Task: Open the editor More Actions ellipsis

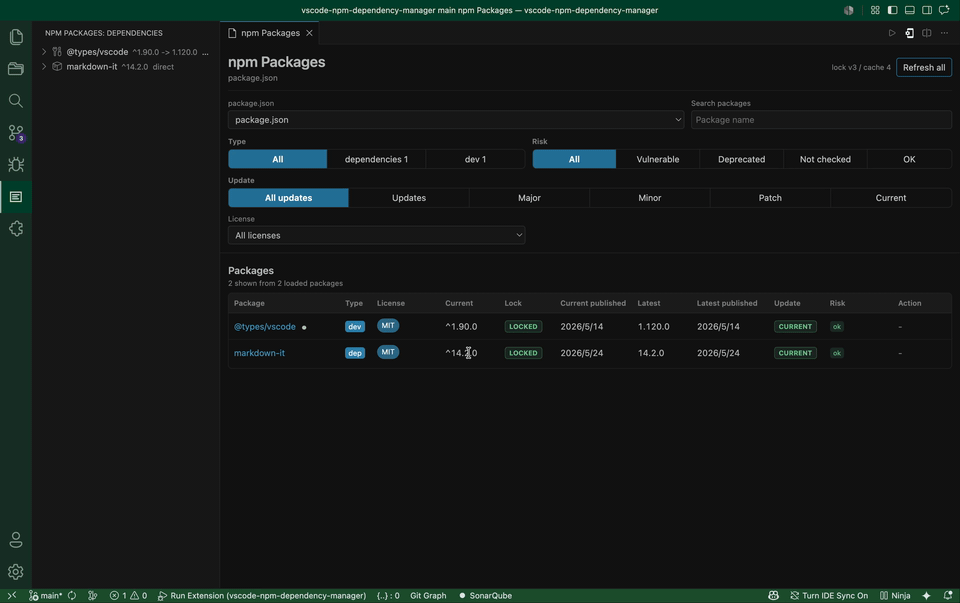Action: point(944,33)
